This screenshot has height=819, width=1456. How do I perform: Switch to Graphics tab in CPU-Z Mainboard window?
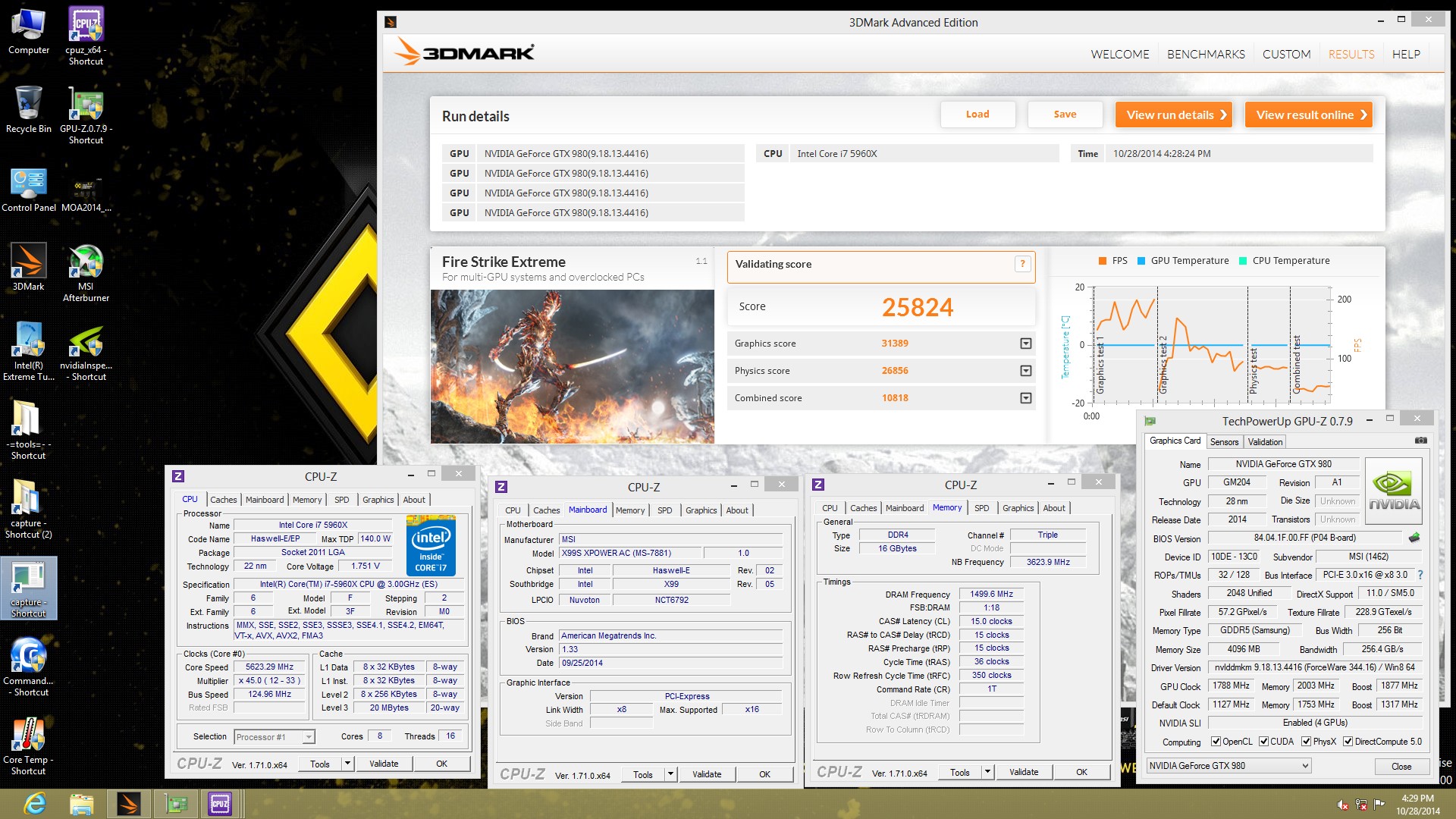[701, 510]
